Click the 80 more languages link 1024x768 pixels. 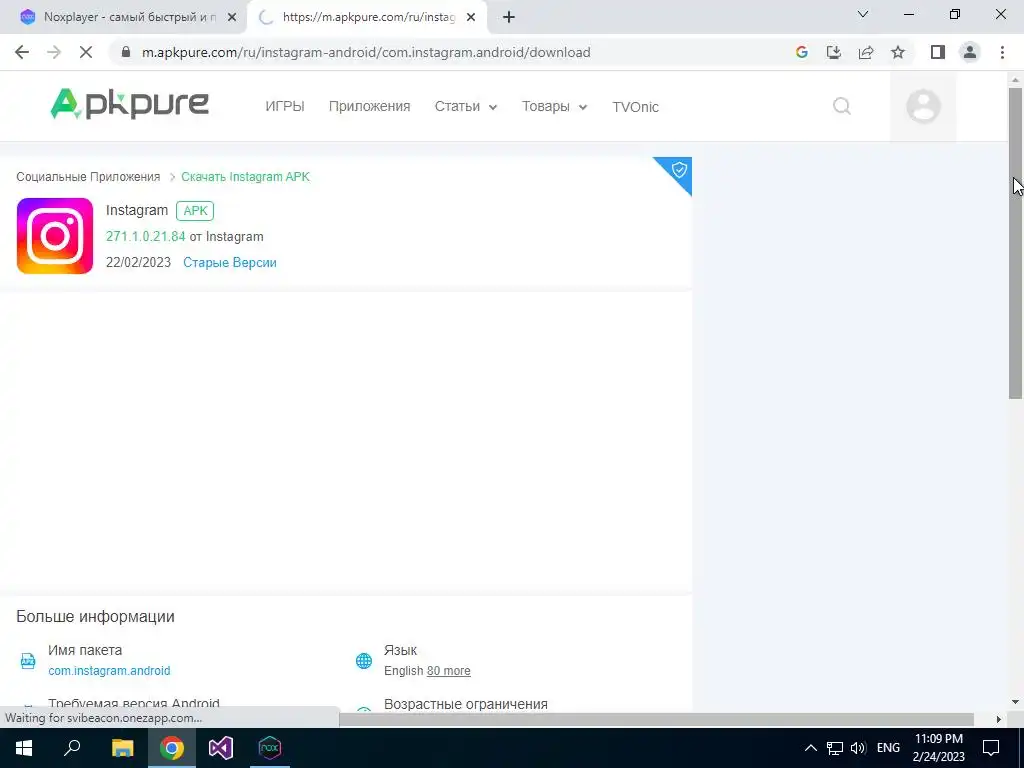(449, 671)
